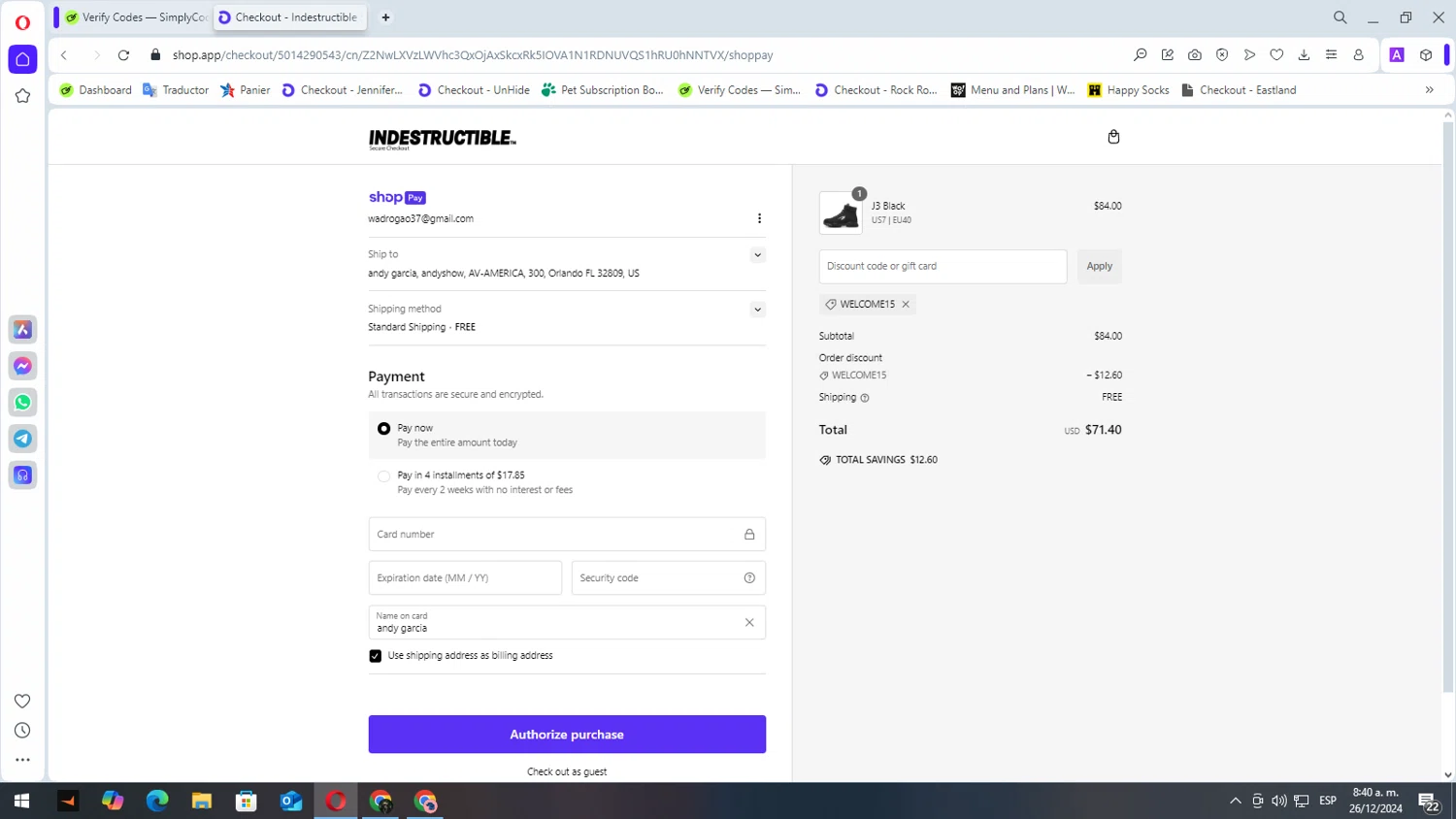Screen dimensions: 1456x819
Task: Open Traductor bookmark
Action: pos(176,90)
